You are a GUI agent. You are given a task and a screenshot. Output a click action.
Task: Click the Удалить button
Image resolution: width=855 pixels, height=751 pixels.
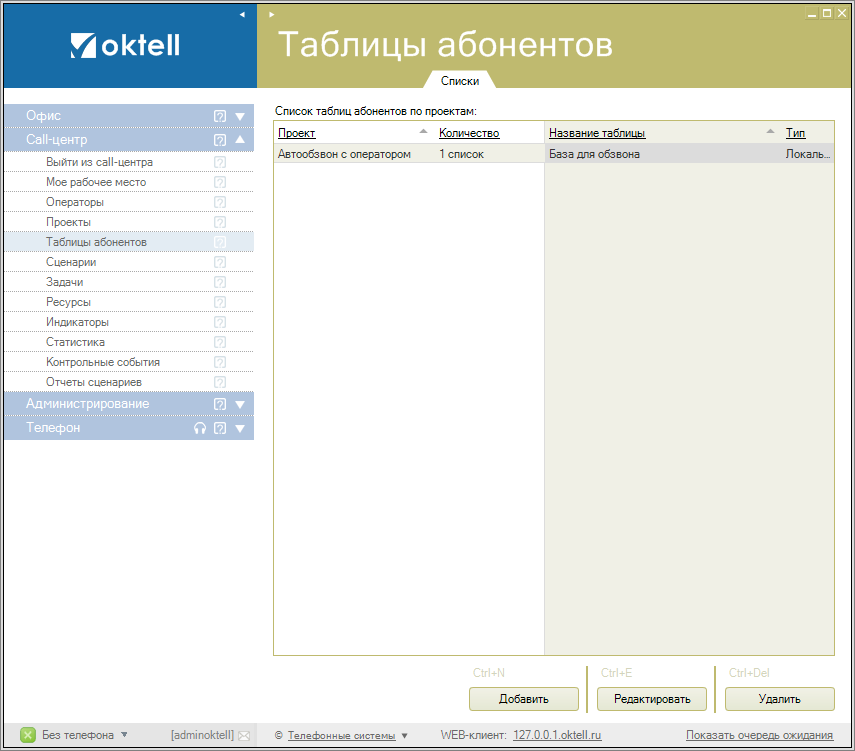[x=779, y=698]
